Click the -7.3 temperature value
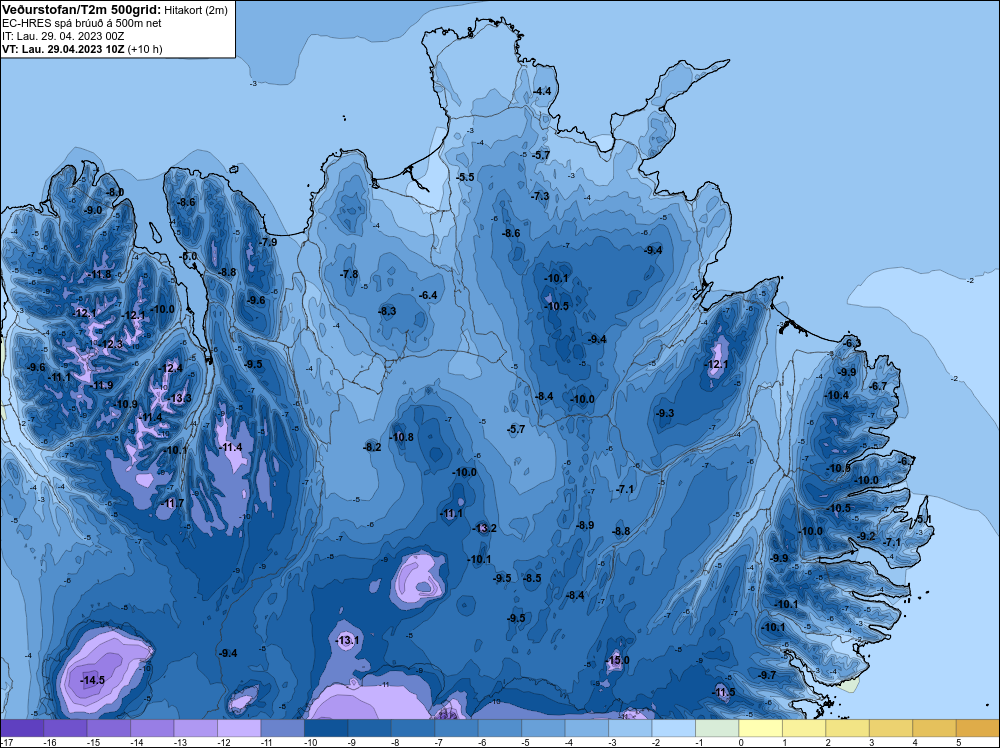This screenshot has height=748, width=1000. [x=540, y=196]
